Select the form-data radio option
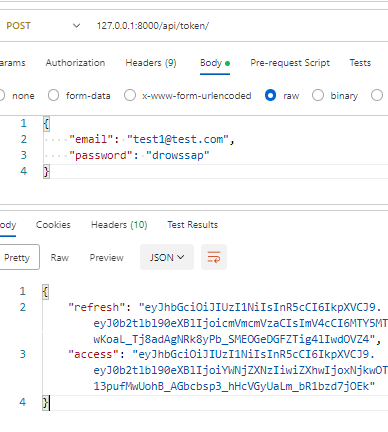The width and height of the screenshot is (388, 432). [x=53, y=96]
